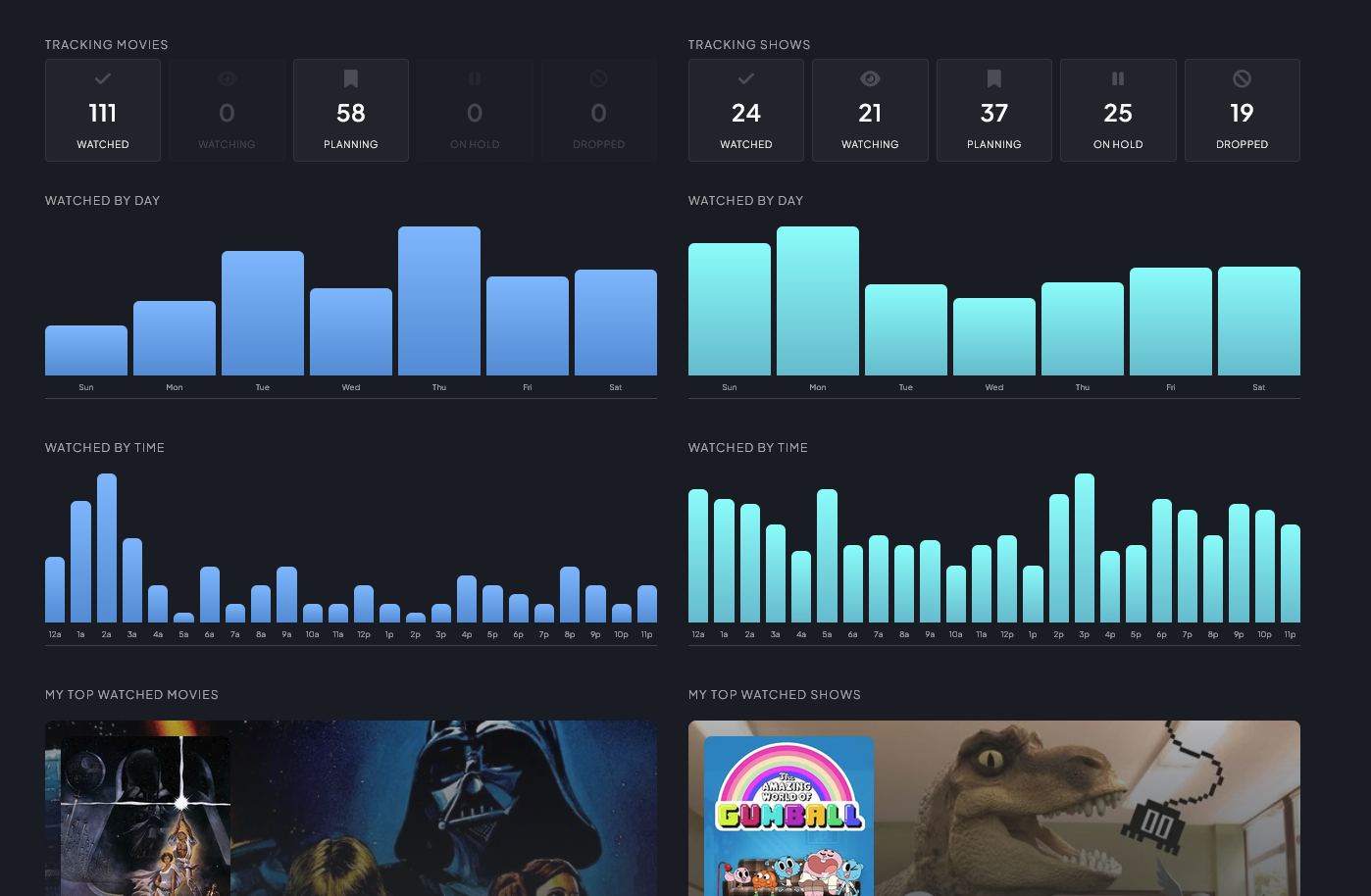The height and width of the screenshot is (896, 1371).
Task: Click the shows Friday bar in Watched By Day
Action: coord(1171,322)
